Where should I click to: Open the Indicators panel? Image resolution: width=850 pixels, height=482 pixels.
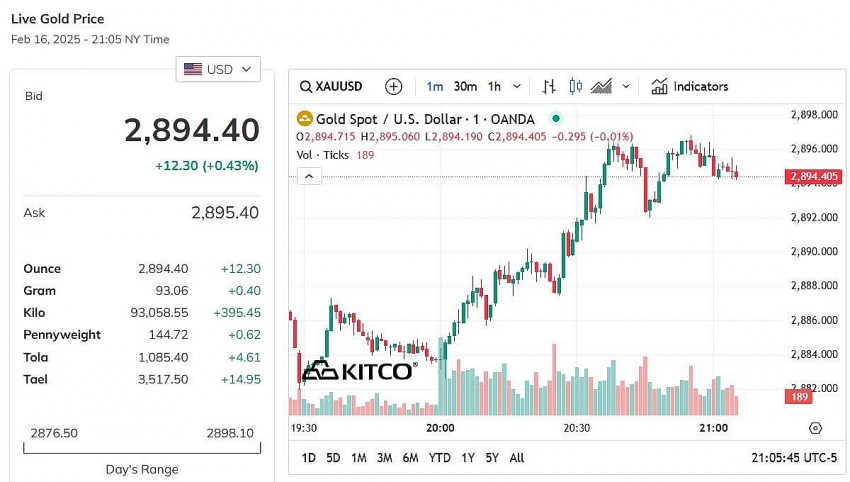690,87
